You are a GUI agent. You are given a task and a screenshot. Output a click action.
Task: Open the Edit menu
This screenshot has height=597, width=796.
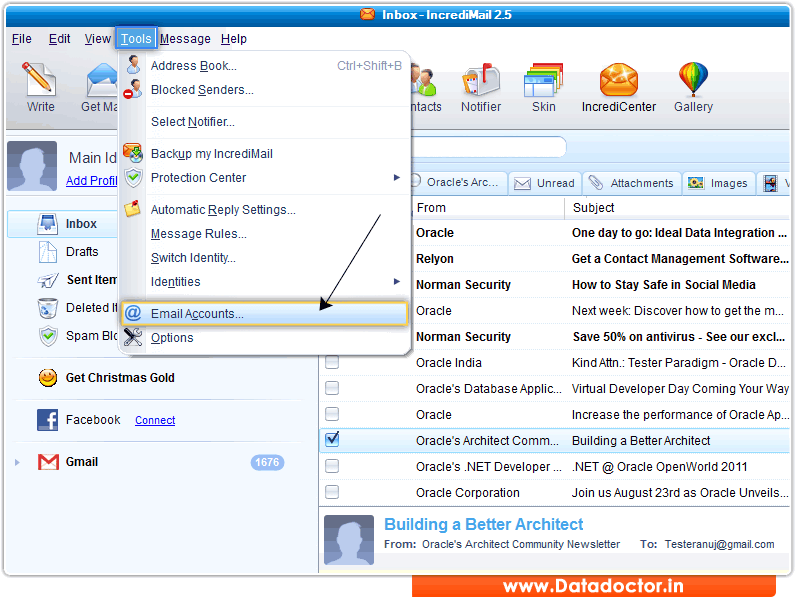59,39
